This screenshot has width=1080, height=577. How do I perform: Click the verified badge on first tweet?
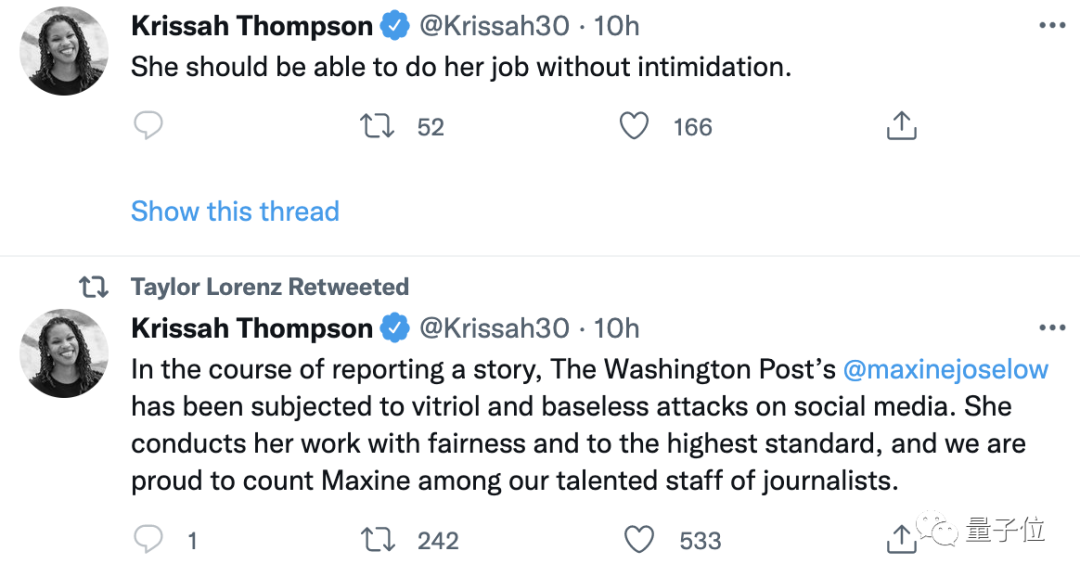(395, 27)
